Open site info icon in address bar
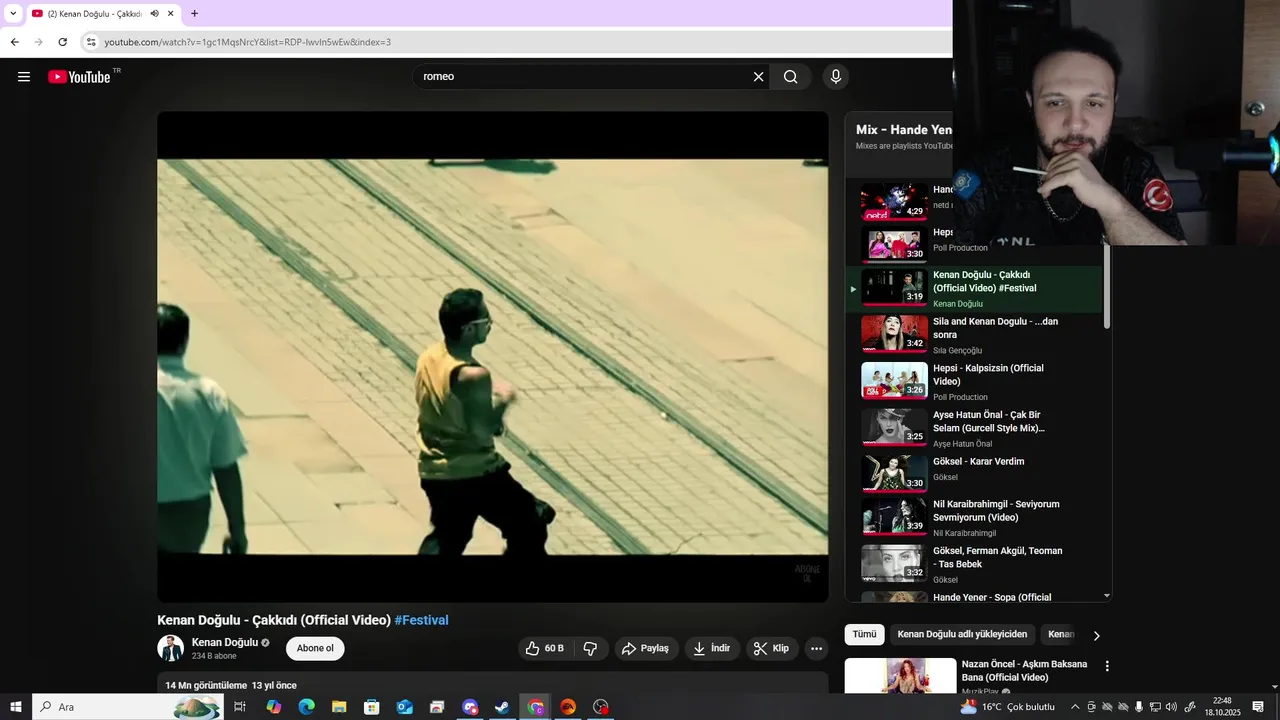 click(x=91, y=42)
